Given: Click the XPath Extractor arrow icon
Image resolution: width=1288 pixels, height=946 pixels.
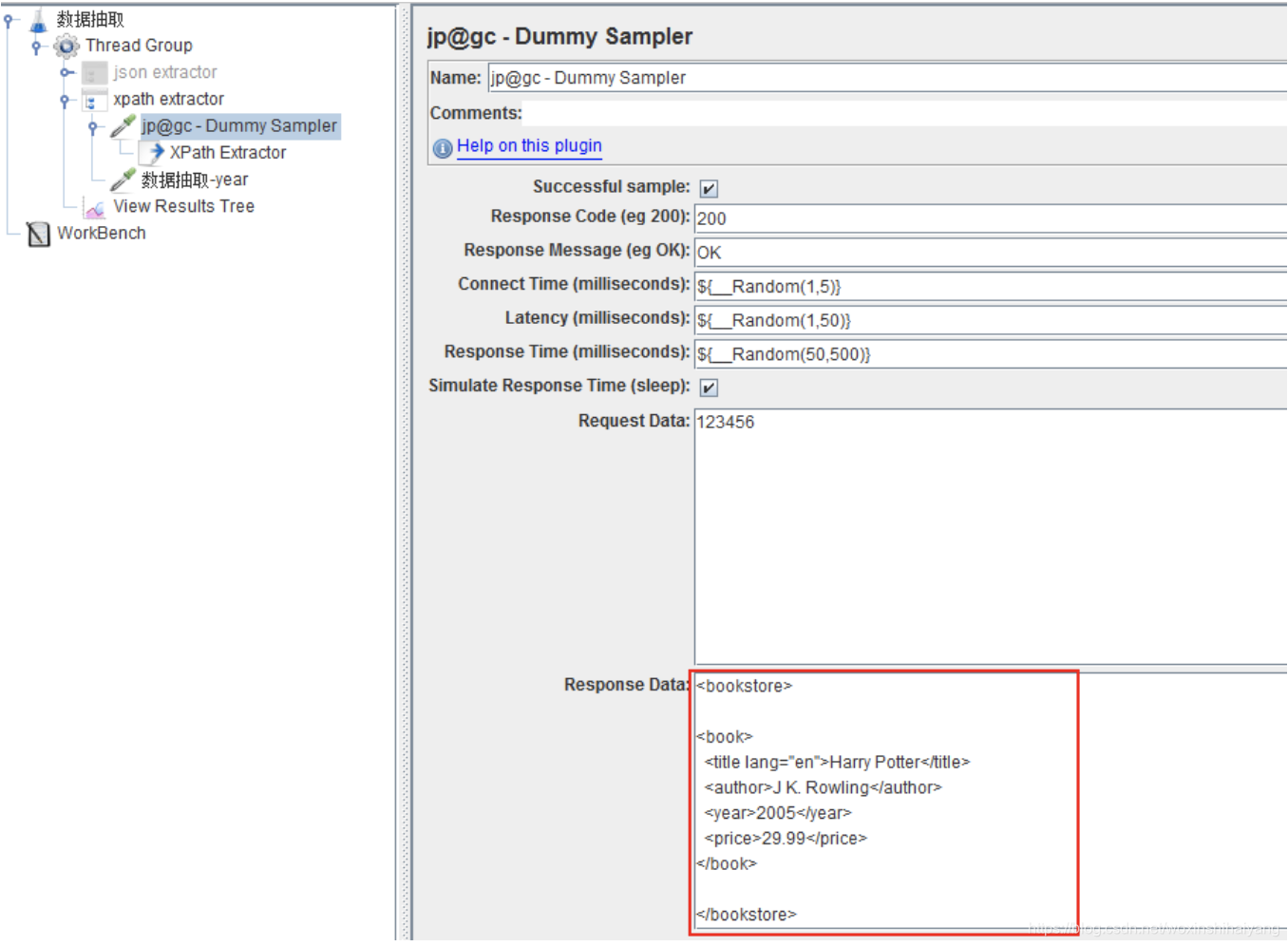Looking at the screenshot, I should click(153, 152).
